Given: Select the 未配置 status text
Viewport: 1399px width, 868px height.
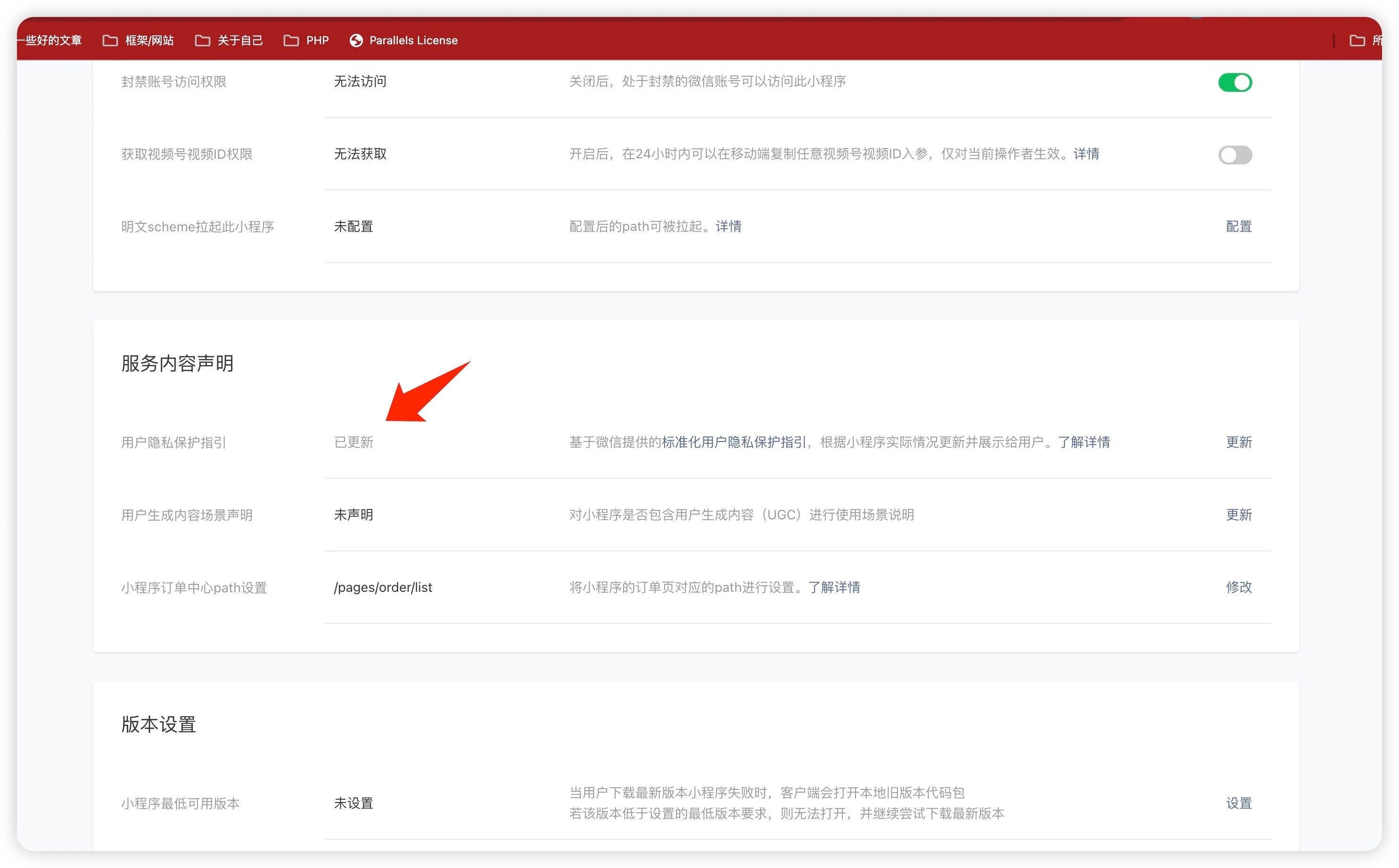Looking at the screenshot, I should click(354, 226).
